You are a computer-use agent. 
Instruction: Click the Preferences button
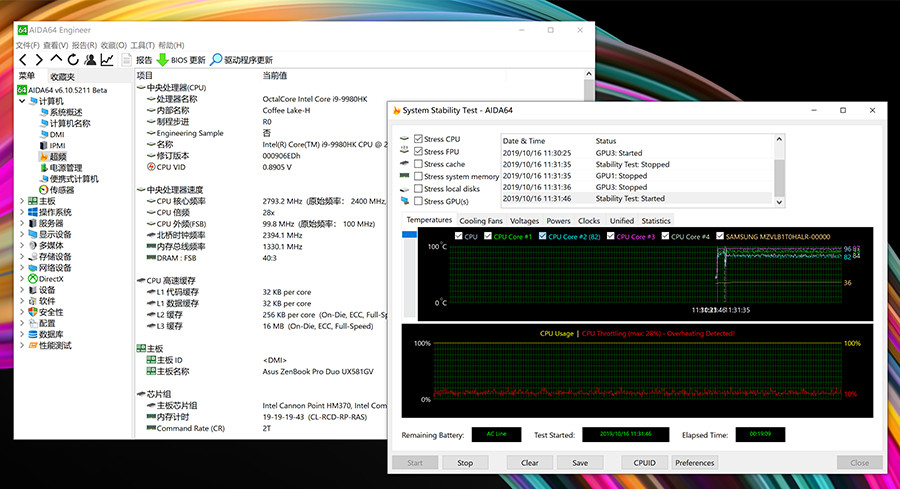pyautogui.click(x=695, y=463)
